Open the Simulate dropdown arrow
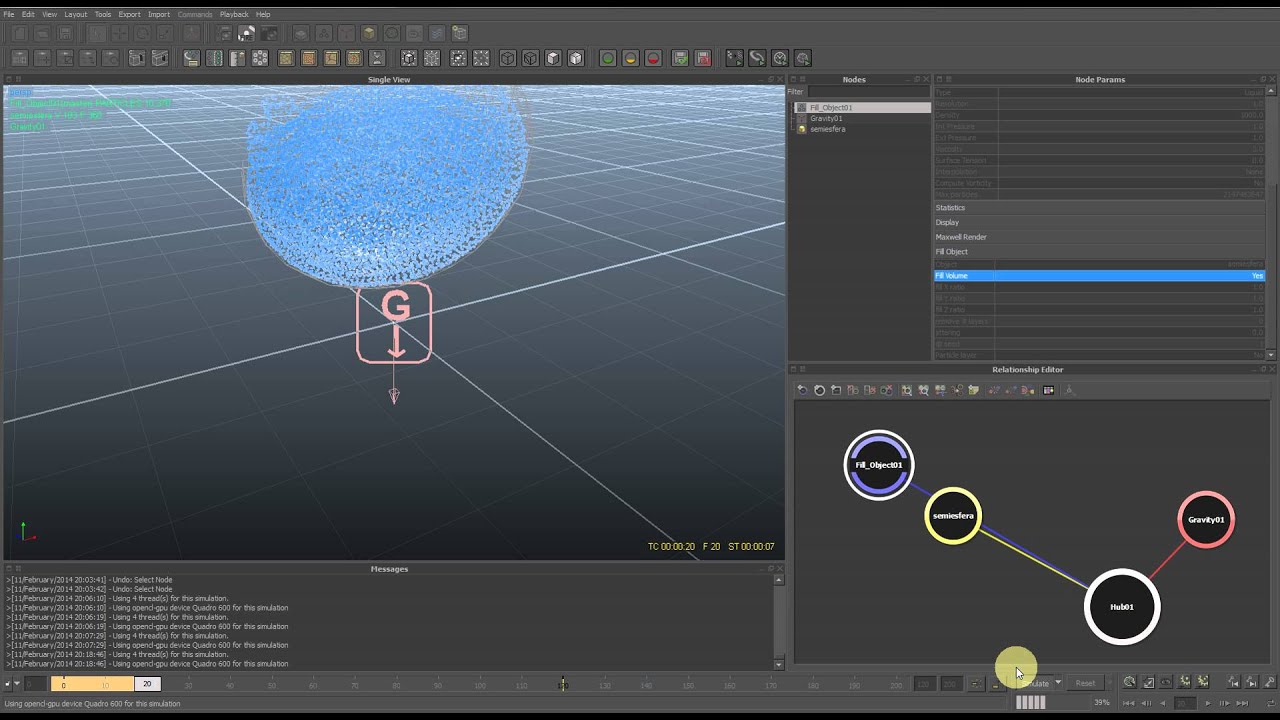 (1058, 683)
